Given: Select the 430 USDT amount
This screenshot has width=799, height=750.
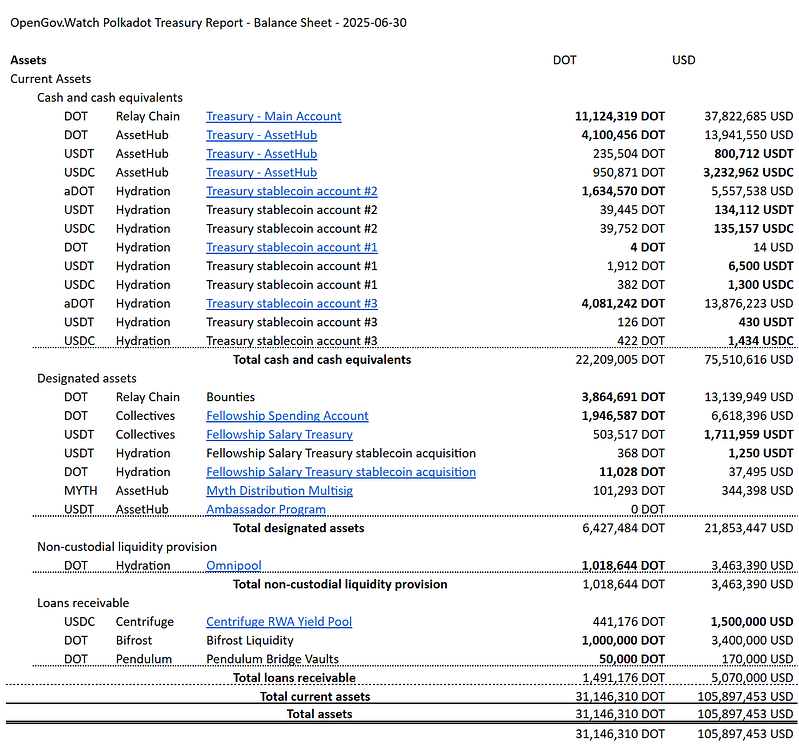Looking at the screenshot, I should (766, 322).
